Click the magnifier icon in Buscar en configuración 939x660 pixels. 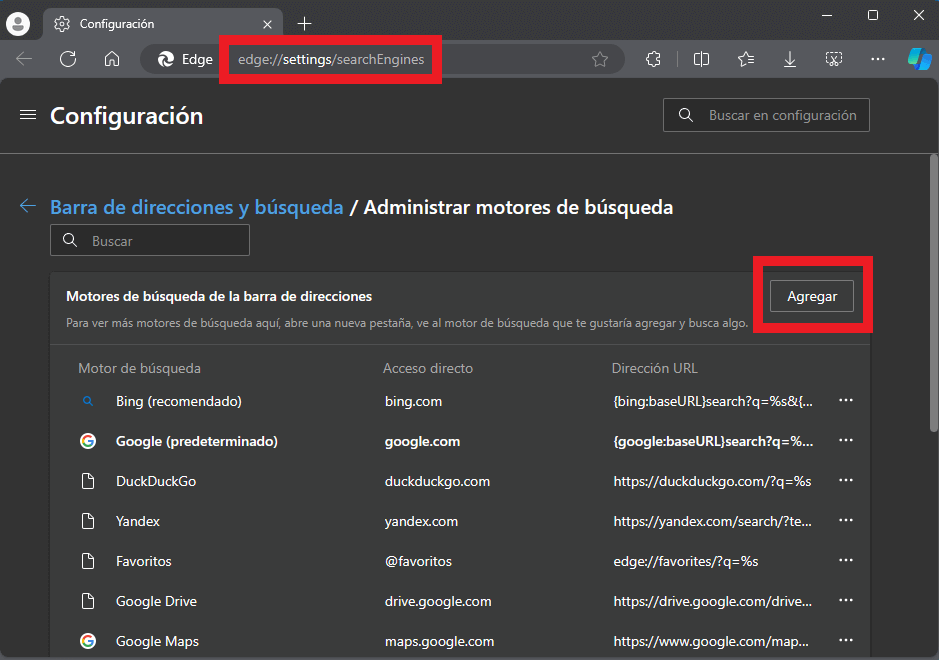[686, 115]
